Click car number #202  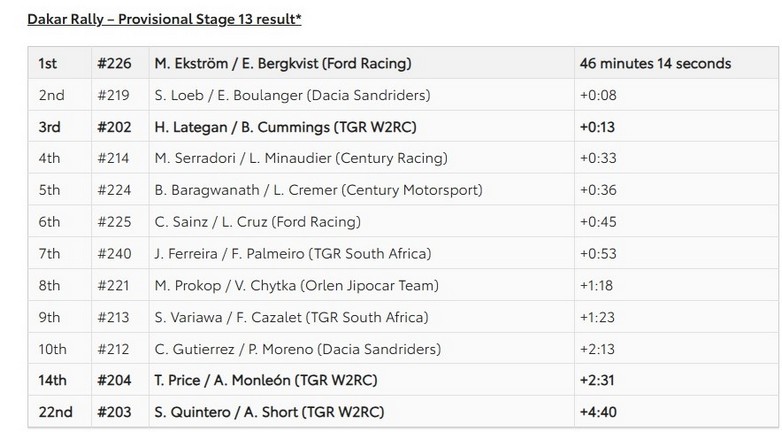pos(114,127)
